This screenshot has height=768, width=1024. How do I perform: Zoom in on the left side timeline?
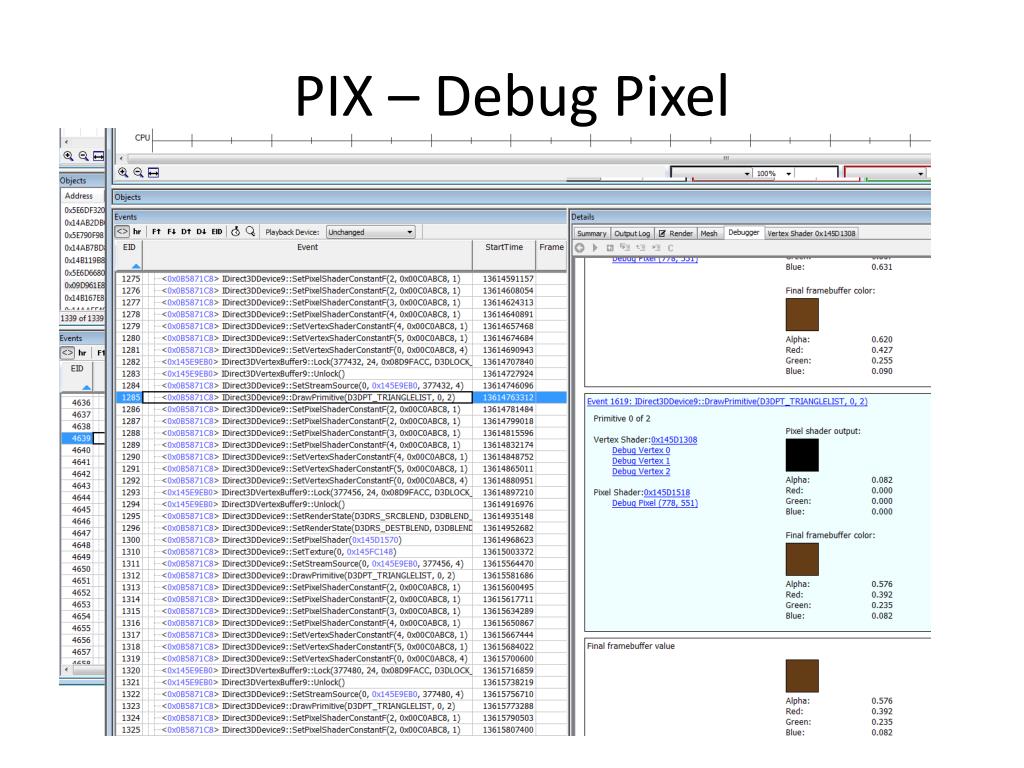coord(69,156)
